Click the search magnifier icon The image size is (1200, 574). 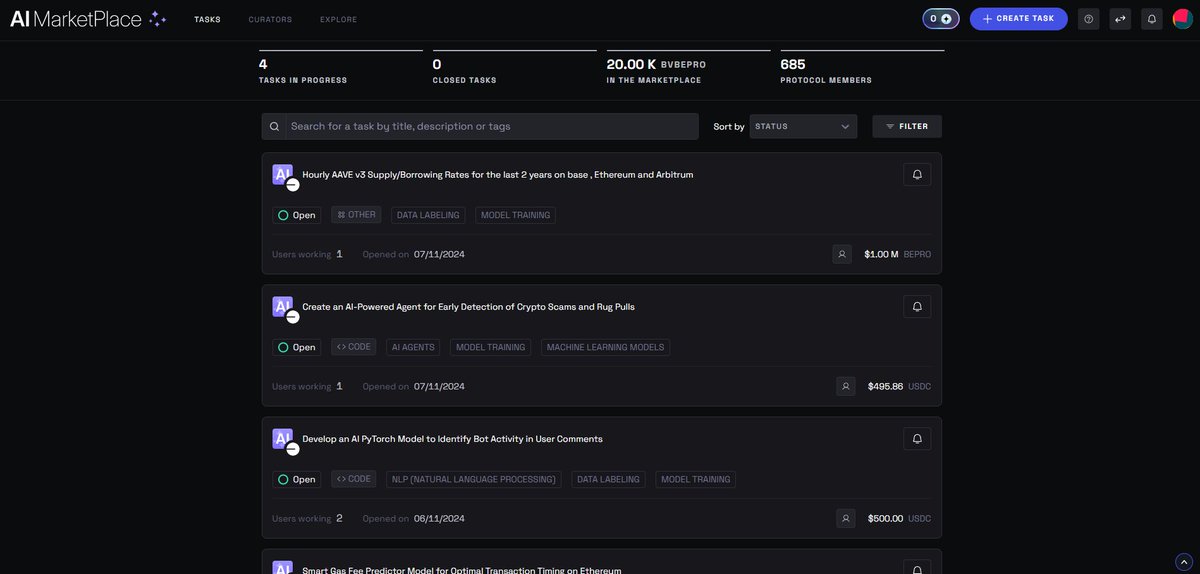coord(274,126)
